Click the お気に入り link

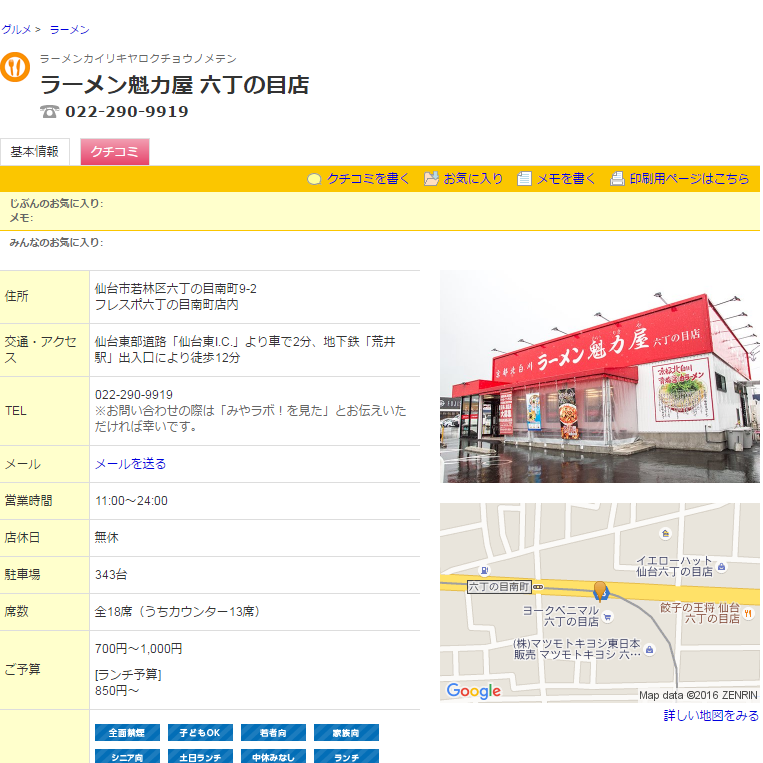pos(473,179)
